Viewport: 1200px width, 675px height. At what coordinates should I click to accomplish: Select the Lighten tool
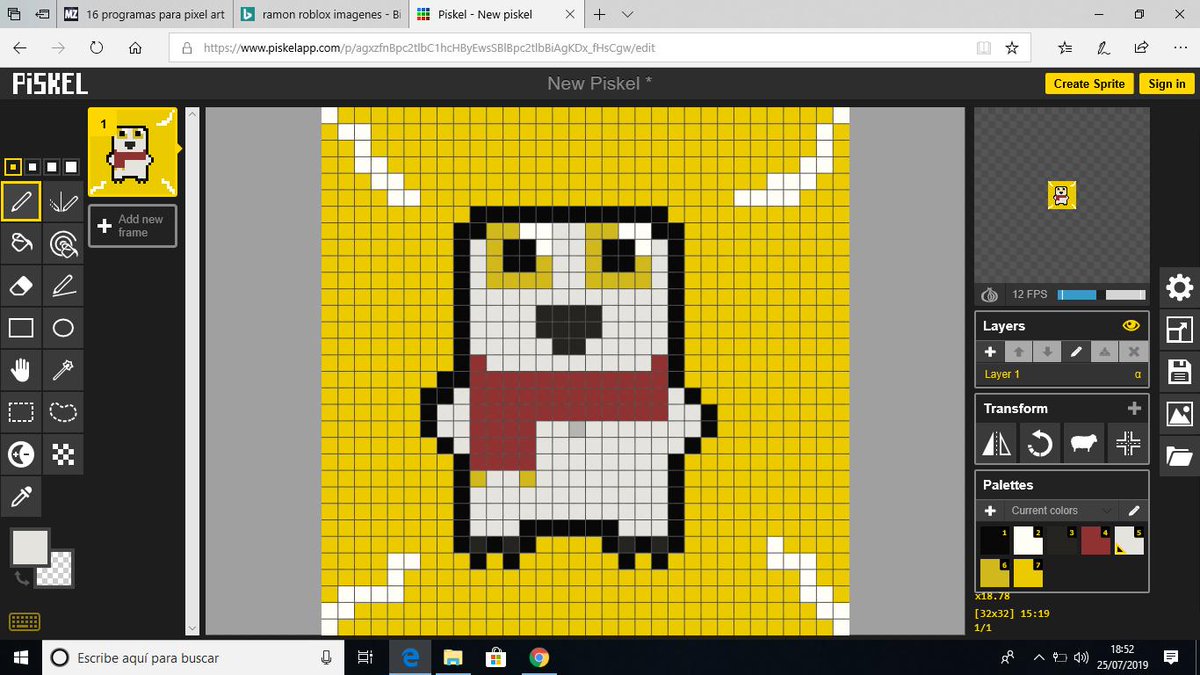[x=21, y=455]
